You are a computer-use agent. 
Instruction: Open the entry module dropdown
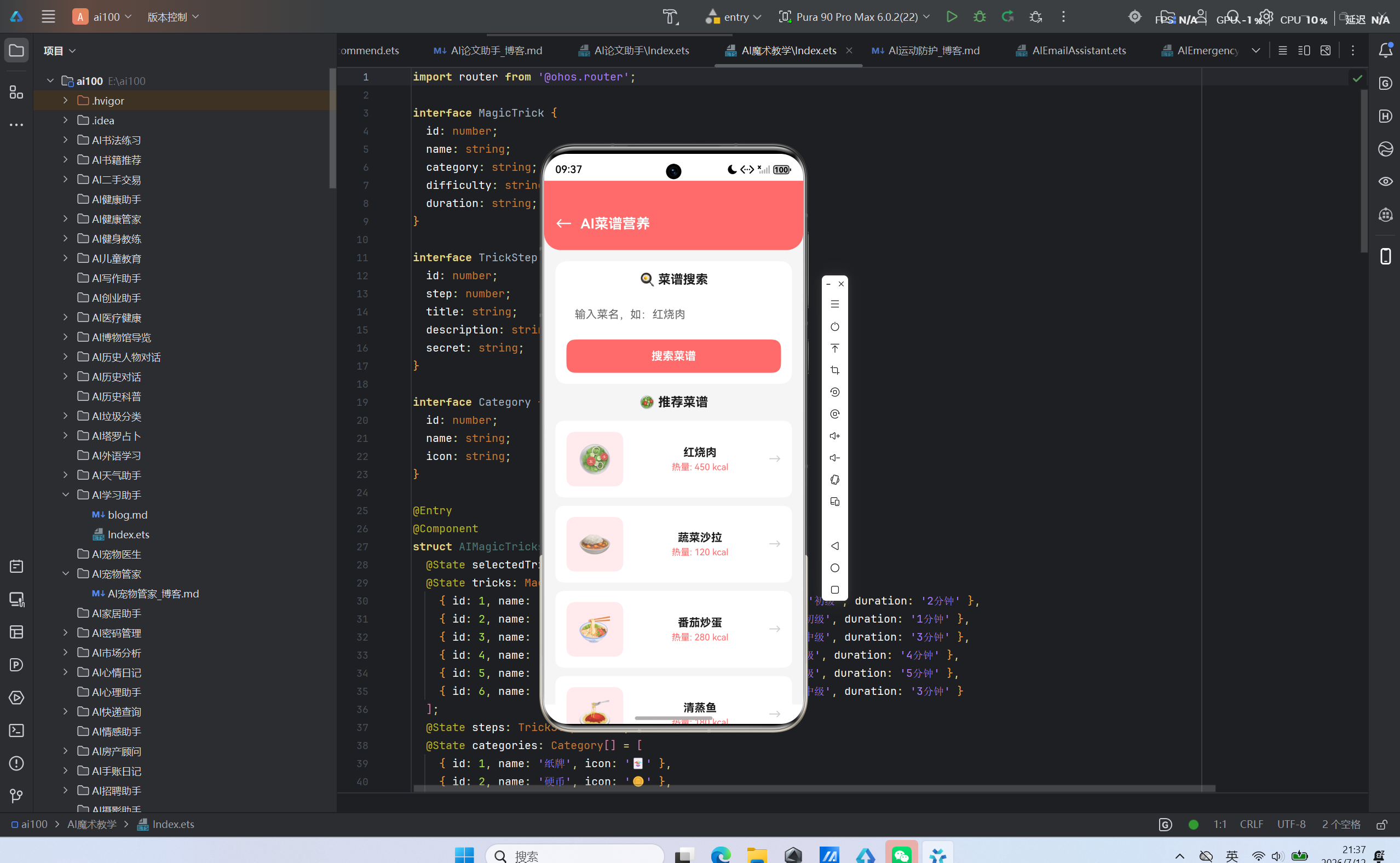[733, 16]
